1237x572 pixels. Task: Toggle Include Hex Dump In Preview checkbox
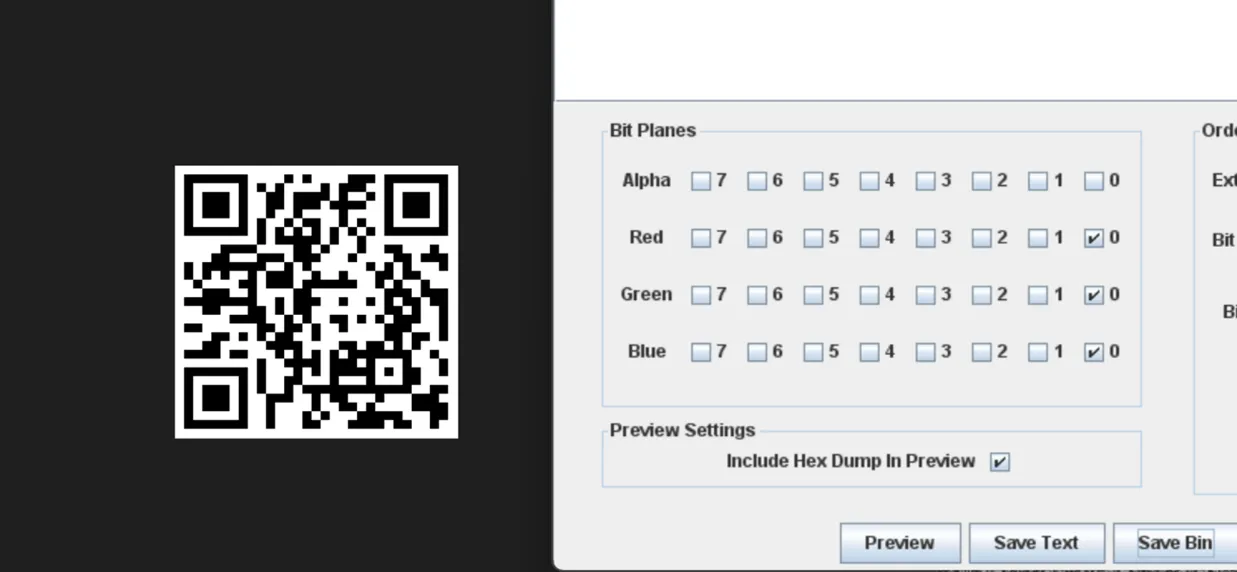pos(1000,462)
